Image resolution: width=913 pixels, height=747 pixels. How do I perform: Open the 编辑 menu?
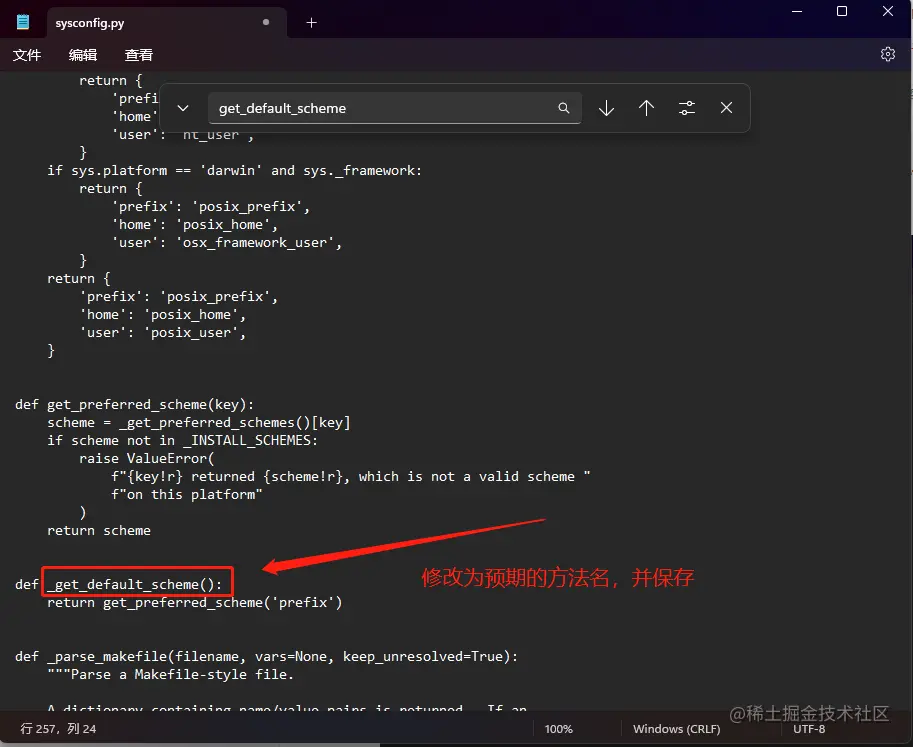(83, 55)
